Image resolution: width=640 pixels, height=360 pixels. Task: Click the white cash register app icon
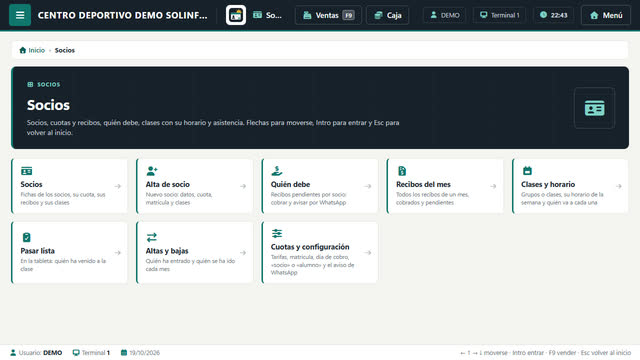(x=236, y=15)
